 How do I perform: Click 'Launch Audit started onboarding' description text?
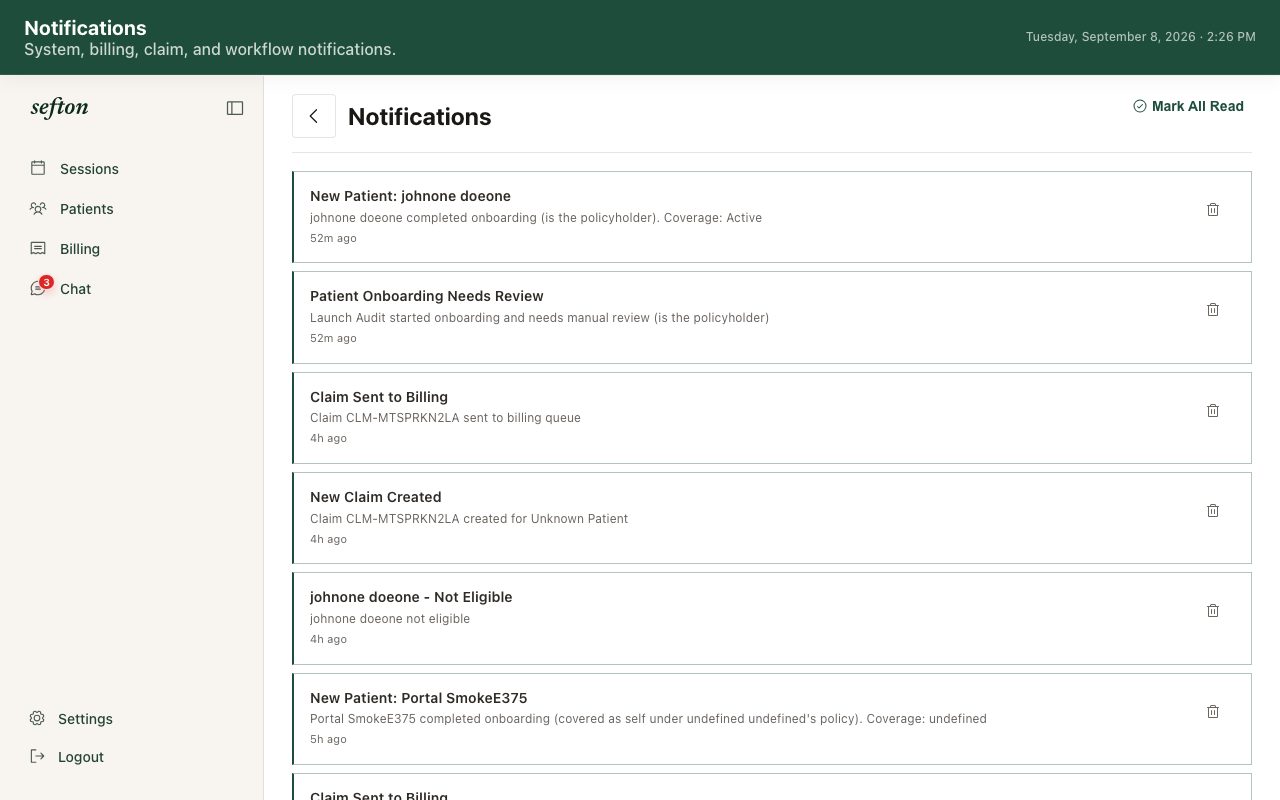pos(539,318)
